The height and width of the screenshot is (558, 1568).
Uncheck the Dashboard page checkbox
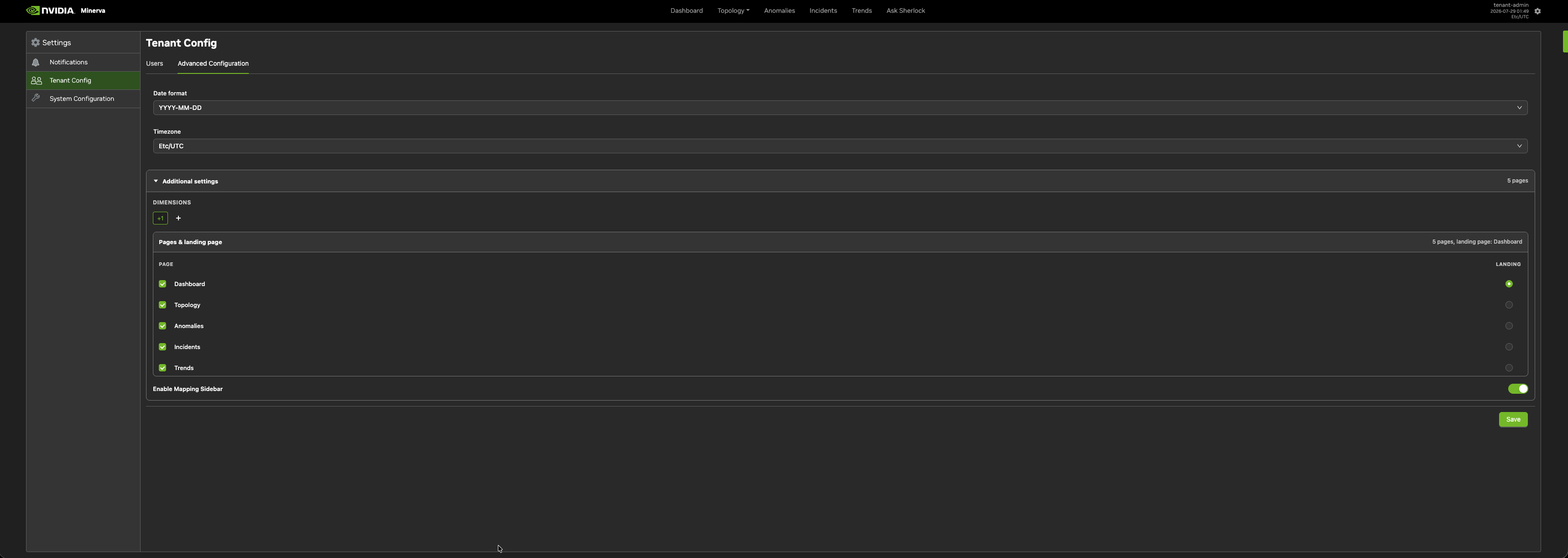[162, 284]
